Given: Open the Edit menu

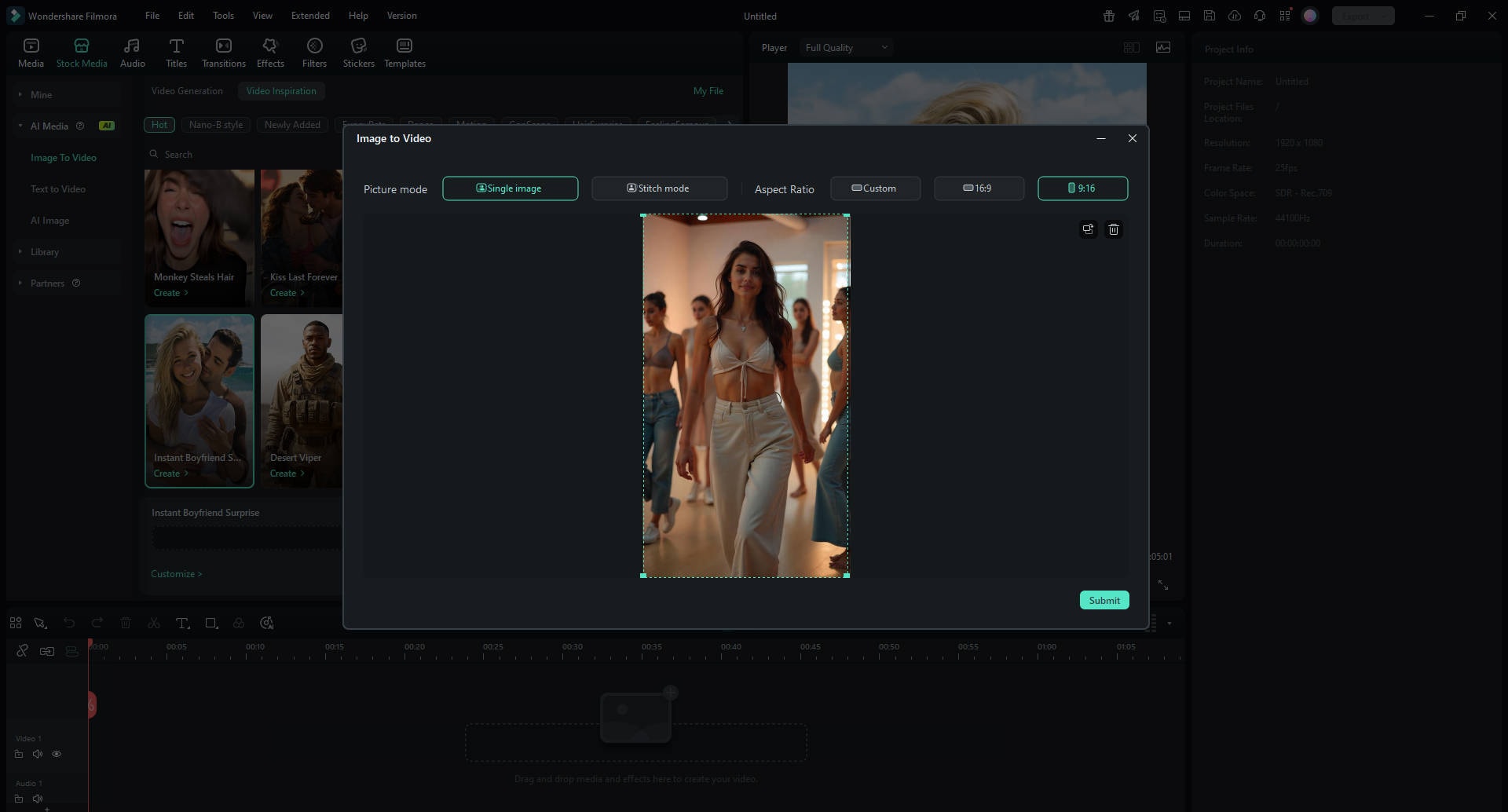Looking at the screenshot, I should pos(186,16).
